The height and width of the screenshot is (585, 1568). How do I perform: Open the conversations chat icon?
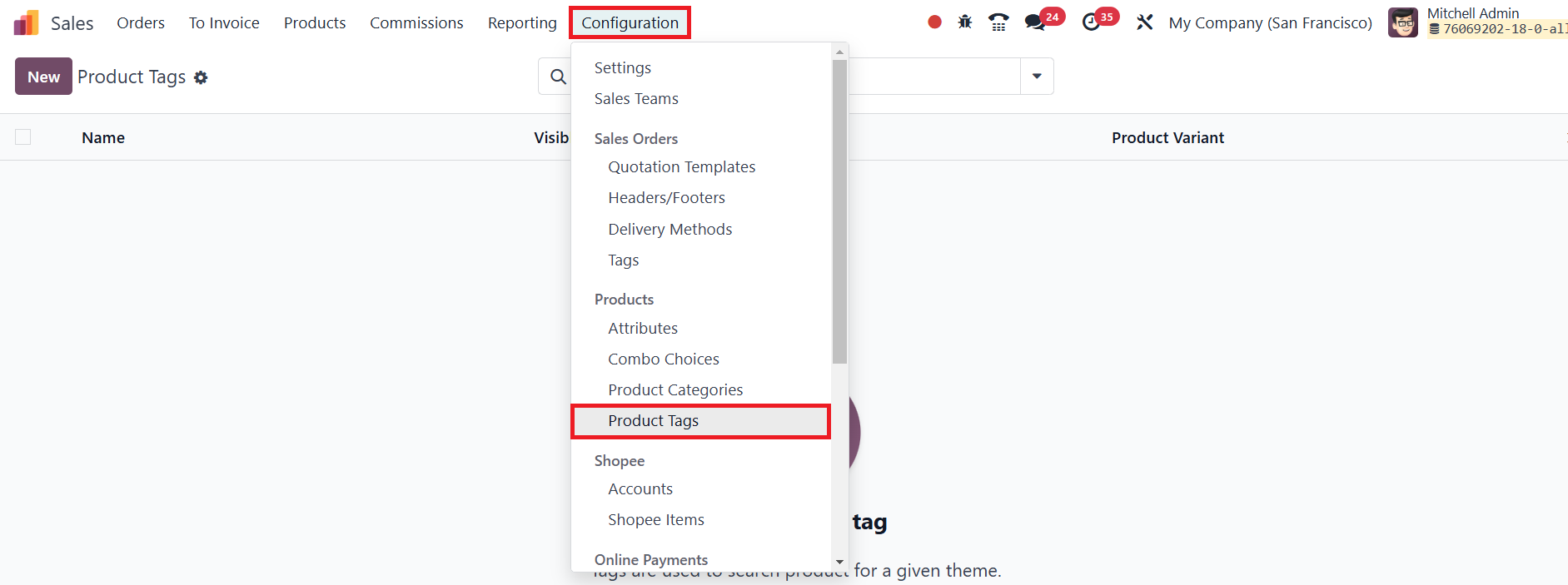[1035, 22]
